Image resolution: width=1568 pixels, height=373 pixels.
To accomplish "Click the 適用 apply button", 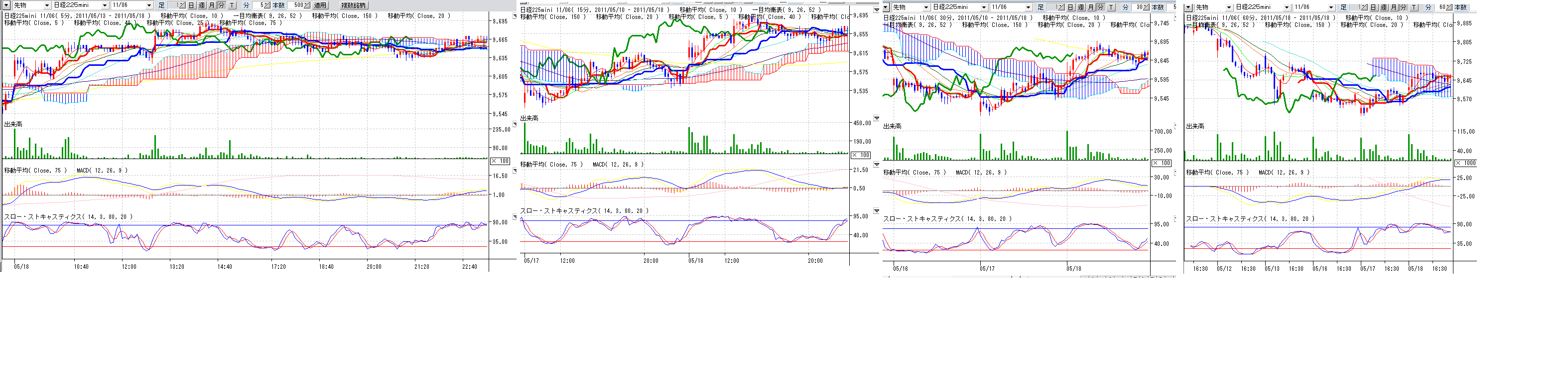I will click(x=320, y=5).
